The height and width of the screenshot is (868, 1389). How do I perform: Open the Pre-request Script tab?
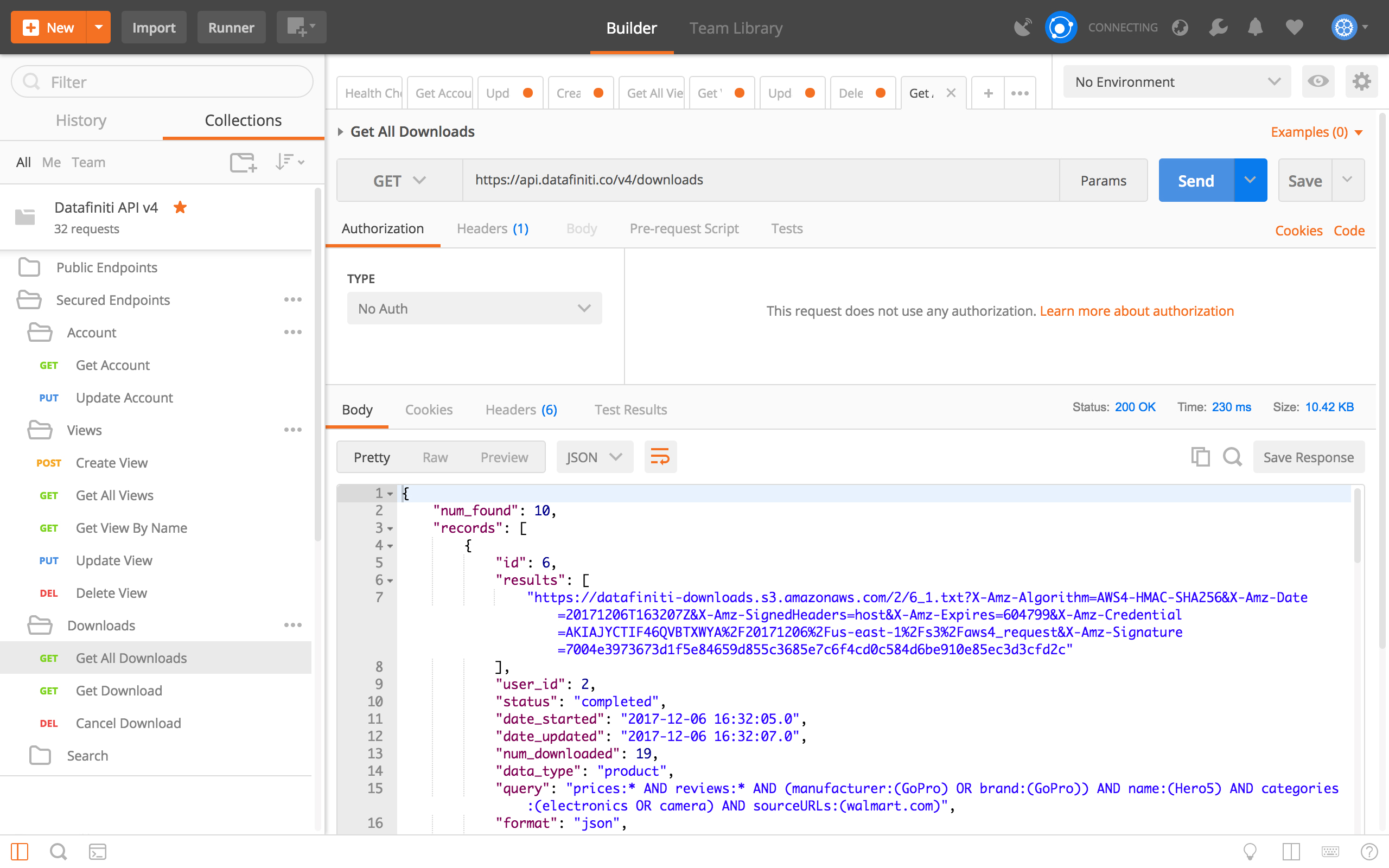coord(684,228)
